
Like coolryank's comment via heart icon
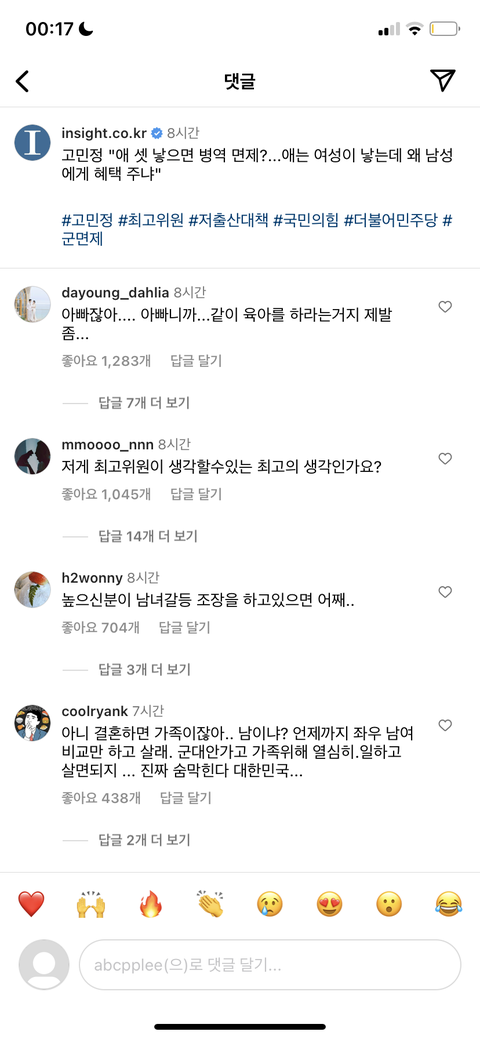pos(446,726)
